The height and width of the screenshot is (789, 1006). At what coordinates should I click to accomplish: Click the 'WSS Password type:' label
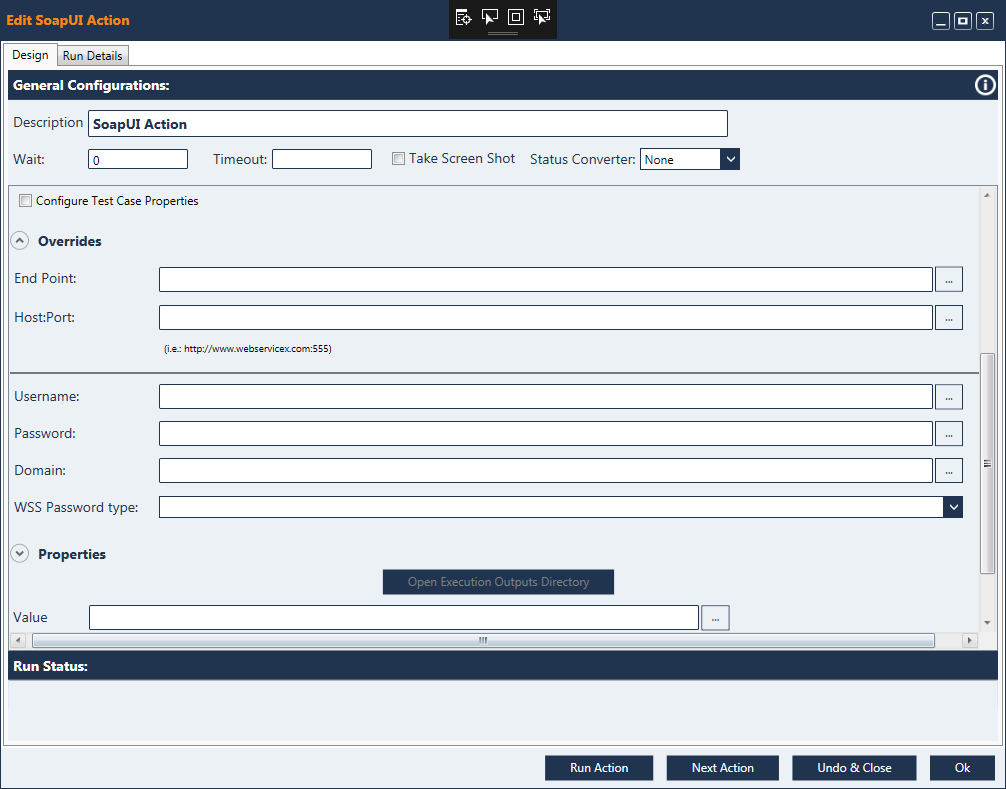(x=76, y=507)
